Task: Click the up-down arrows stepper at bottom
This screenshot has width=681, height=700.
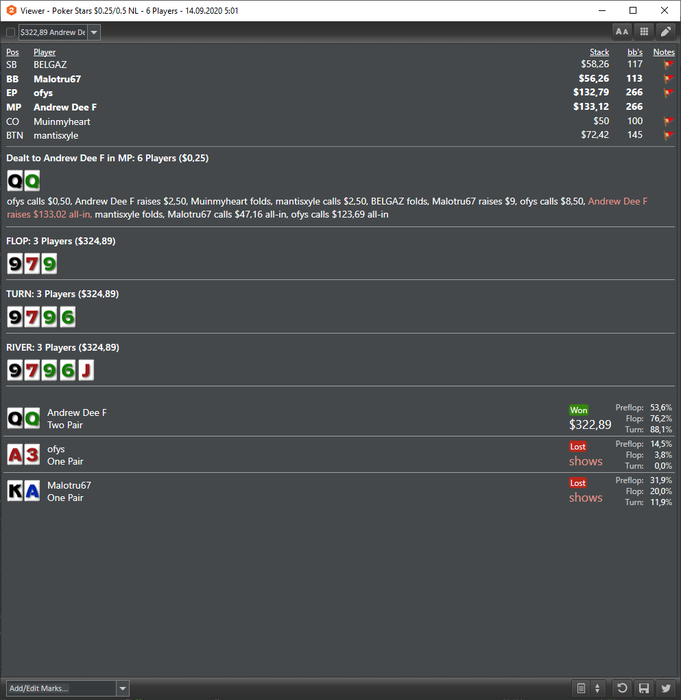Action: tap(597, 688)
